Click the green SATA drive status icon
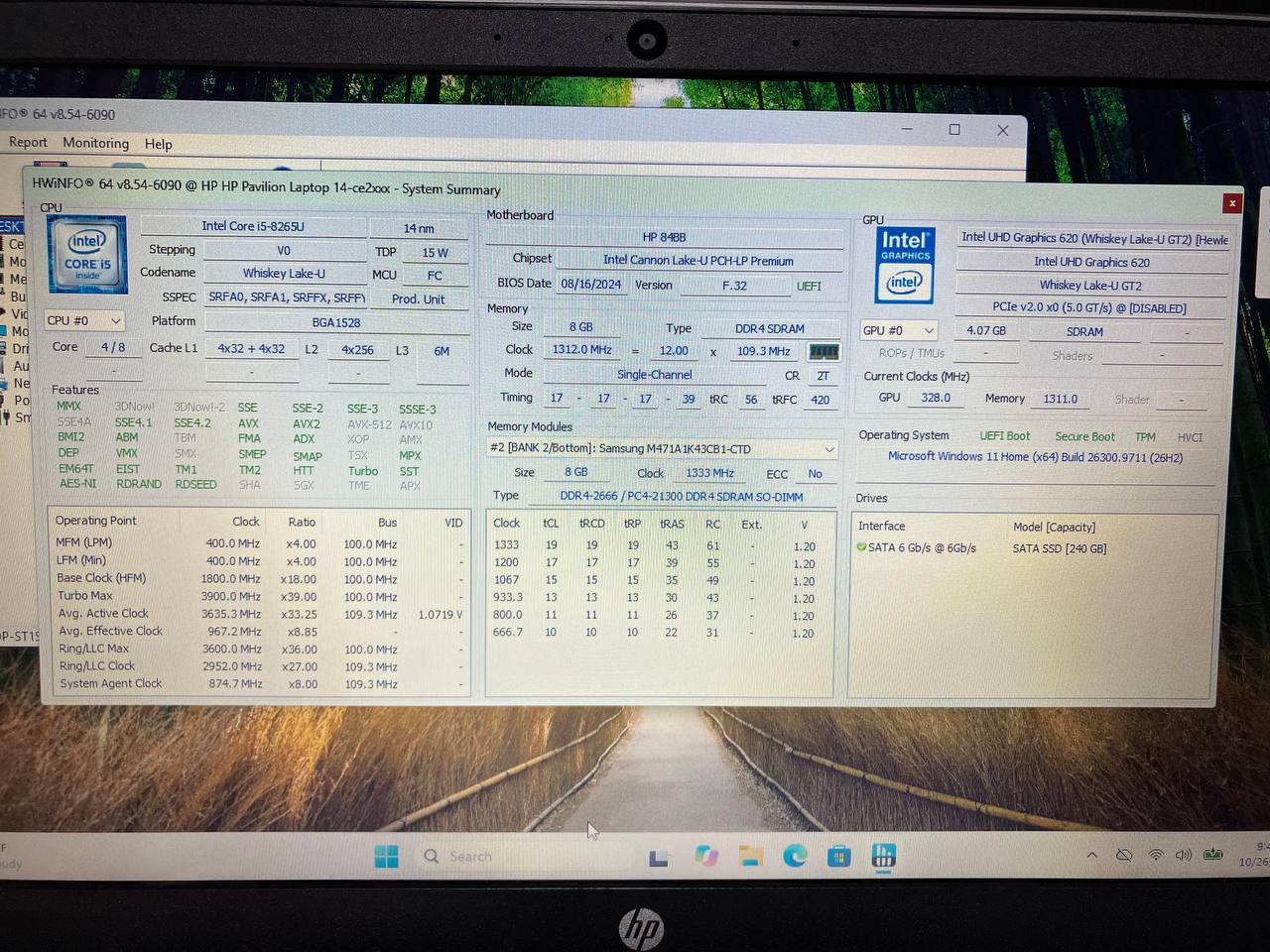 (x=862, y=546)
